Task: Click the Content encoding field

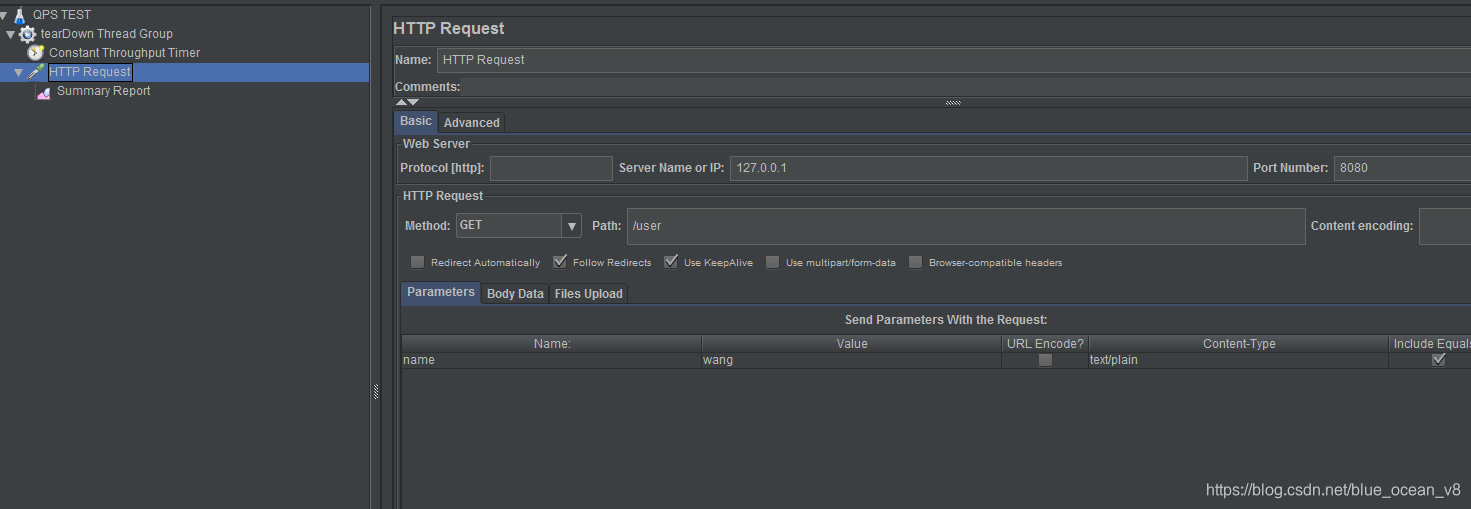Action: [x=1445, y=226]
